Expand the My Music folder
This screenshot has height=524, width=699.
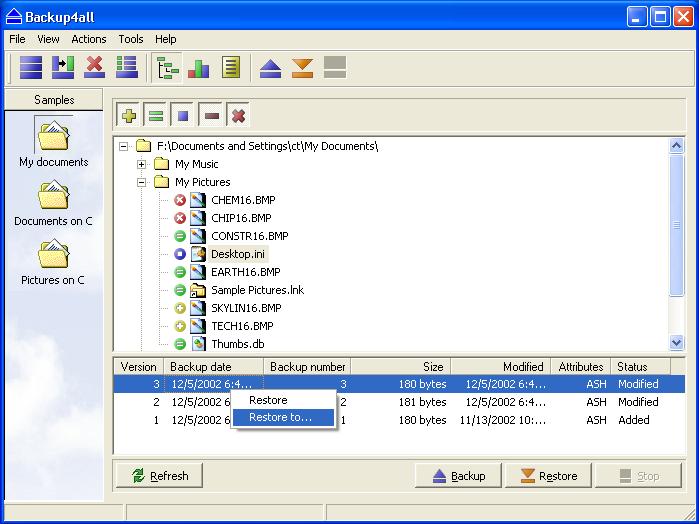tap(141, 164)
